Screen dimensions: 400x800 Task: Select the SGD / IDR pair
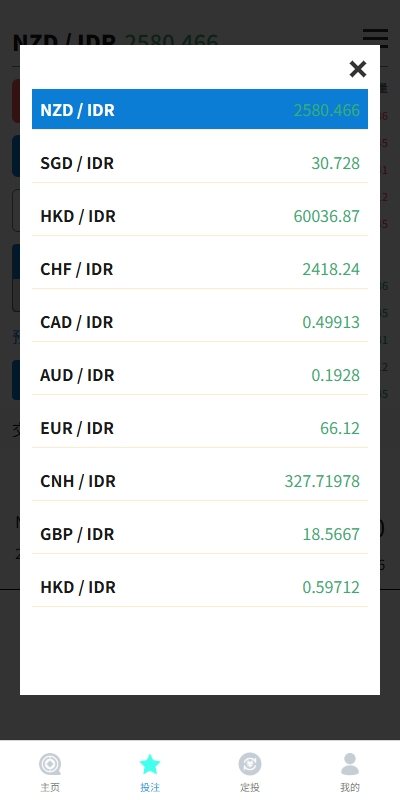(x=200, y=163)
